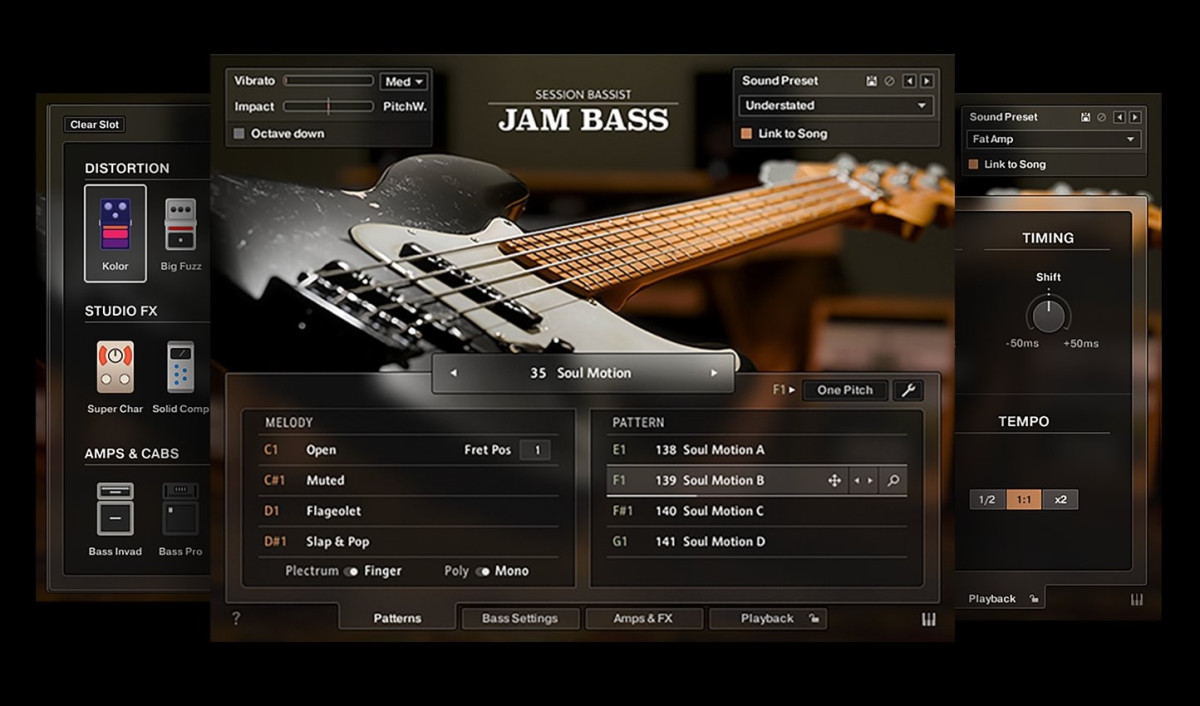Viewport: 1200px width, 706px height.
Task: Select the PitchW. label next to Impact
Action: pos(405,106)
